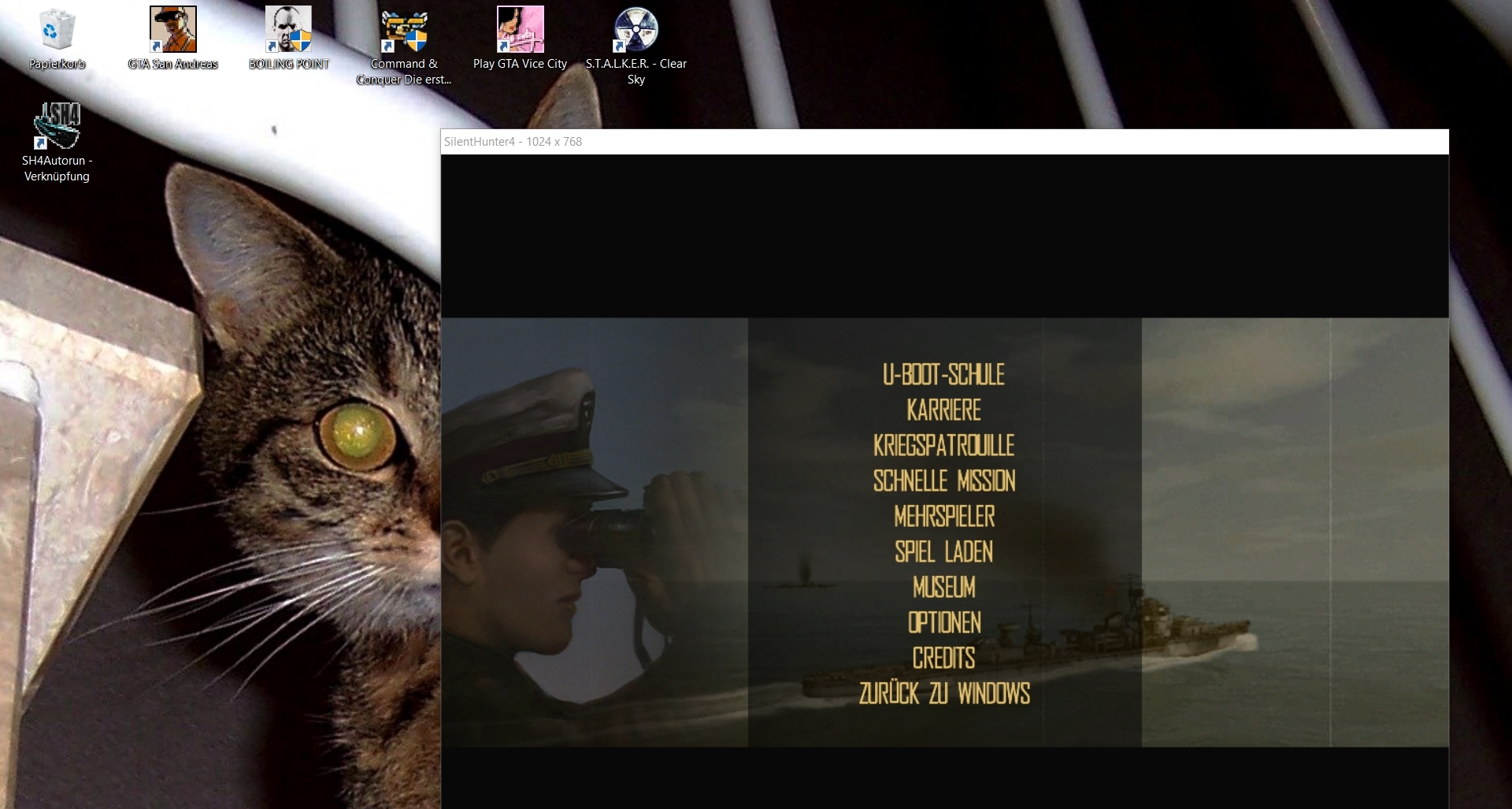Select the SH4Autorun Verknüpfung icon
The height and width of the screenshot is (809, 1512).
(x=57, y=128)
